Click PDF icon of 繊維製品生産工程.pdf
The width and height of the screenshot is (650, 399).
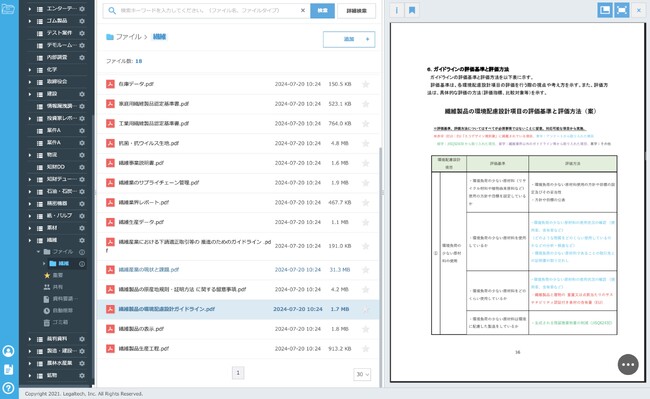(110, 348)
